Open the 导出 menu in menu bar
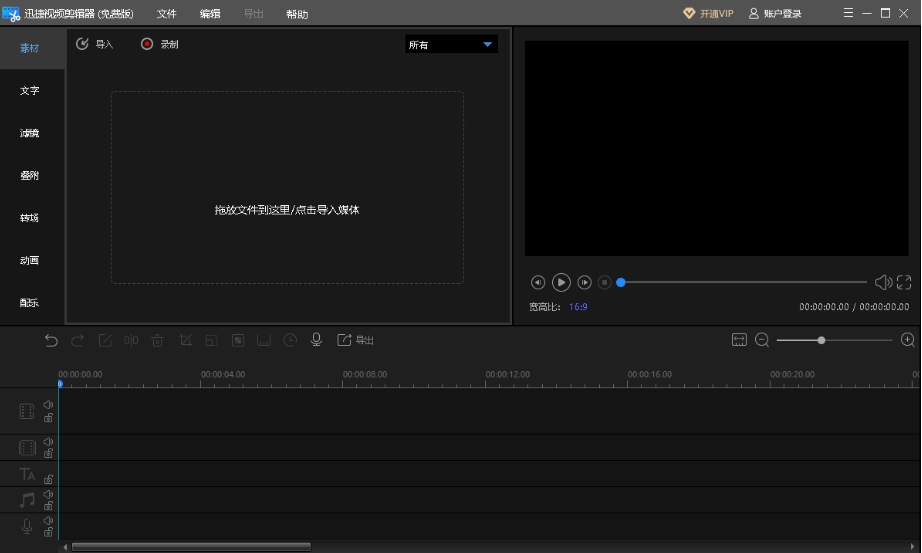Screen dimensions: 922x553 253,14
